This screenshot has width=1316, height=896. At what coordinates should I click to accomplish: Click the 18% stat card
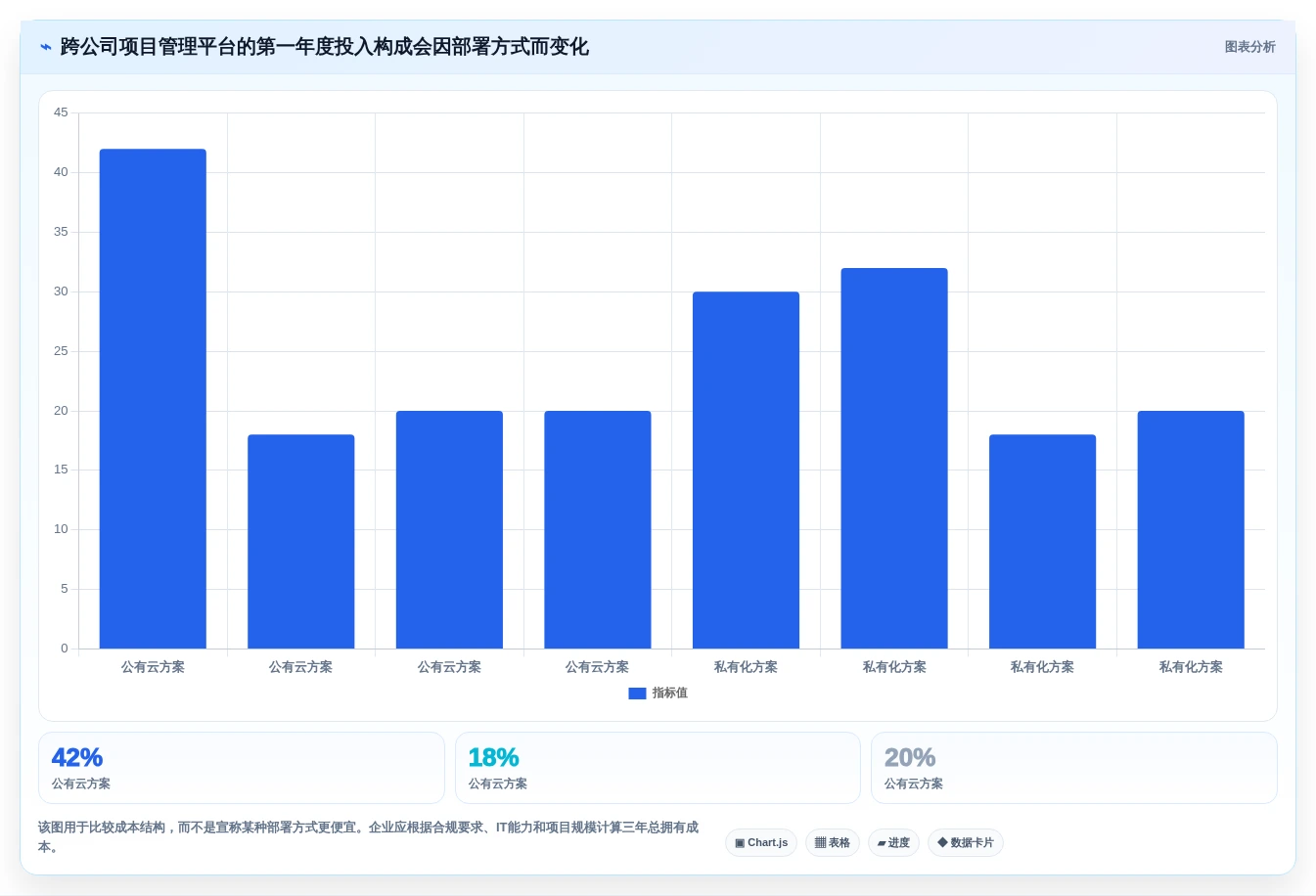(658, 768)
